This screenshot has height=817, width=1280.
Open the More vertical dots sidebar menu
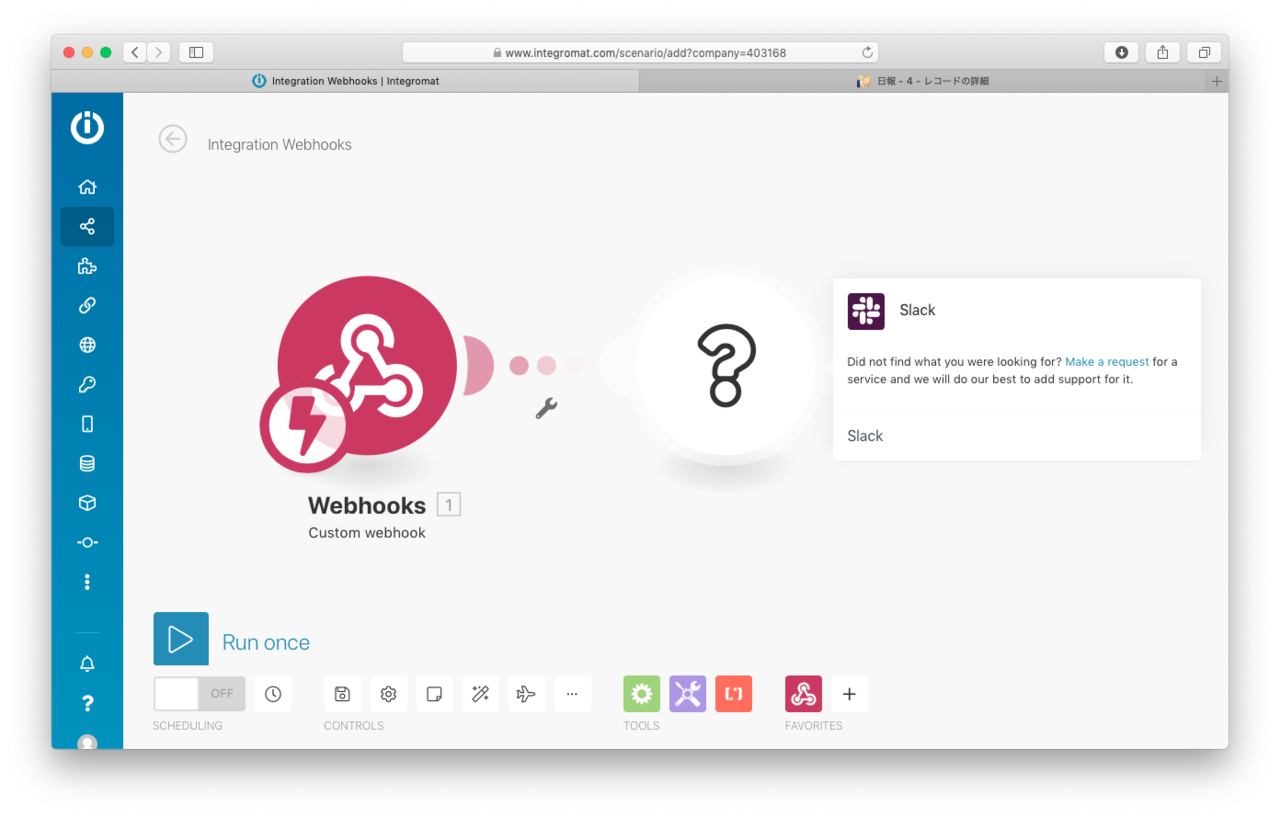tap(87, 582)
